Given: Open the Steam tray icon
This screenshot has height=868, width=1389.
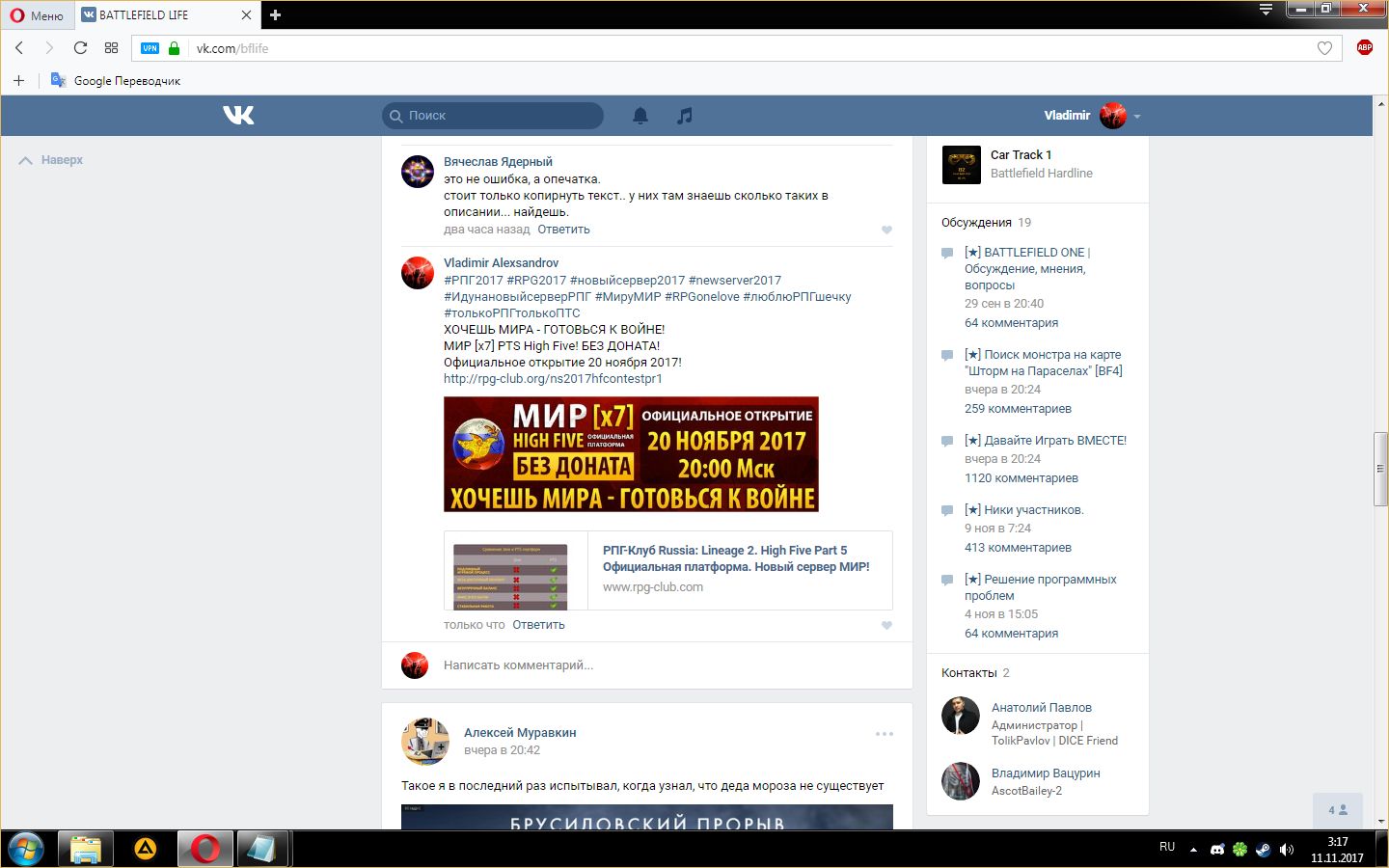Looking at the screenshot, I should 1263,850.
